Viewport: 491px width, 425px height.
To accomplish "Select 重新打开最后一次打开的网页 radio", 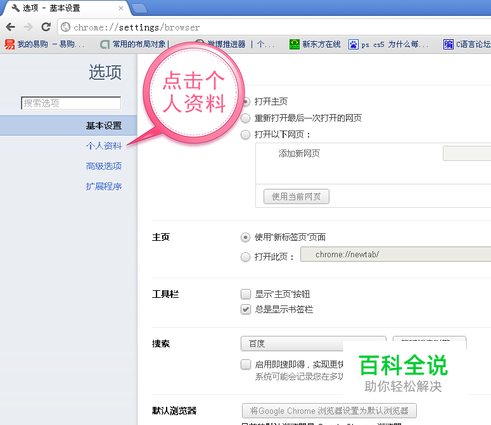I will point(245,118).
